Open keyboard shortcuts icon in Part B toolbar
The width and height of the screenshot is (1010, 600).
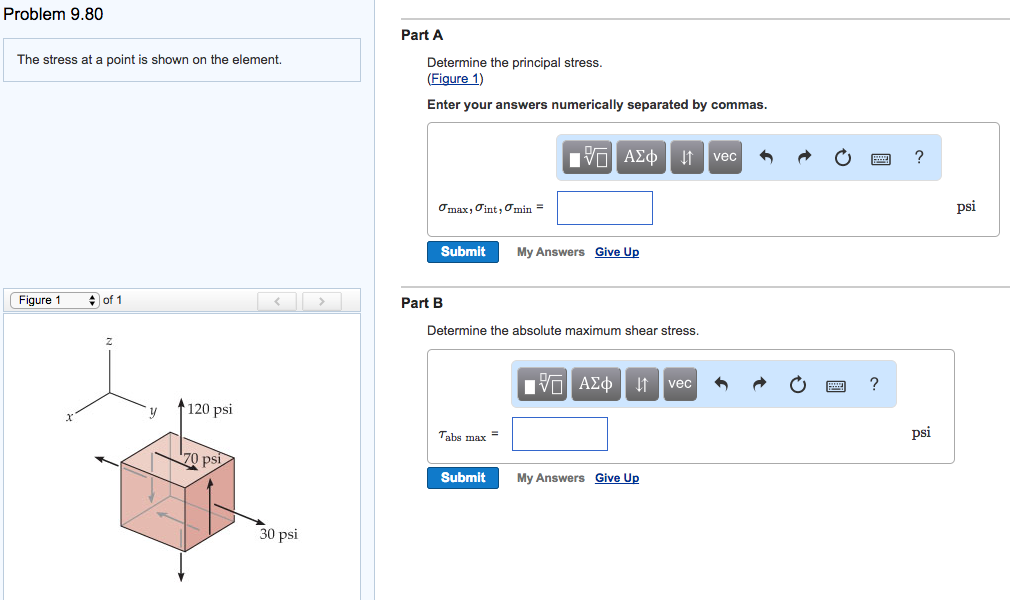tap(835, 386)
